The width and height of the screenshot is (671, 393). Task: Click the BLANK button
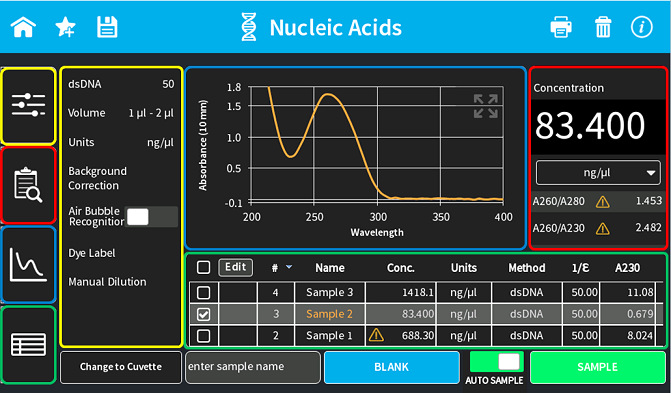(392, 367)
